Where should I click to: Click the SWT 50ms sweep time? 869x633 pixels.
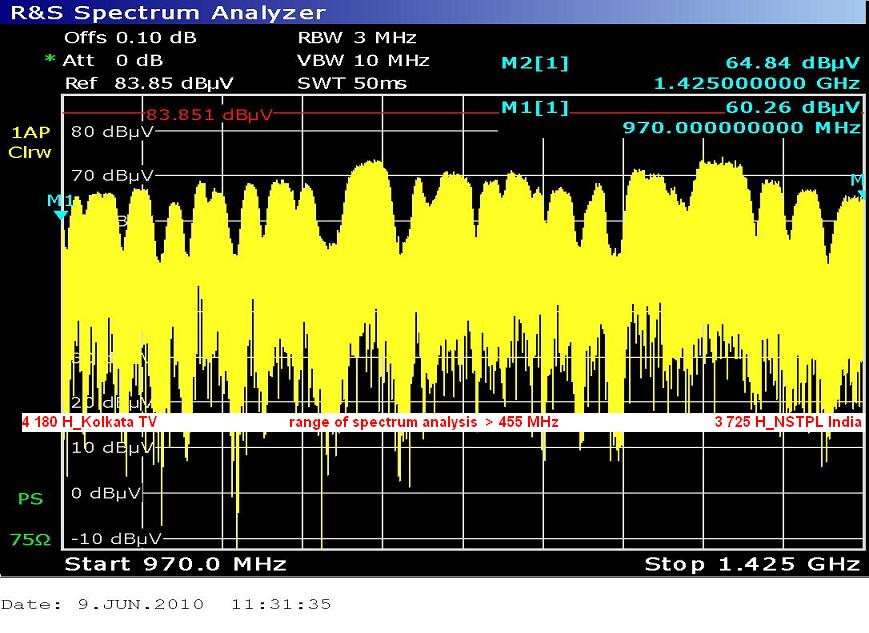pos(352,83)
